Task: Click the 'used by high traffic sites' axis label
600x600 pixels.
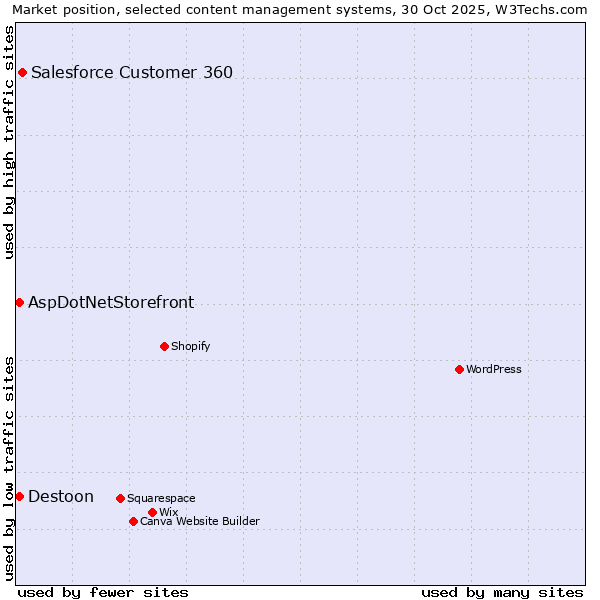Action: (10, 142)
